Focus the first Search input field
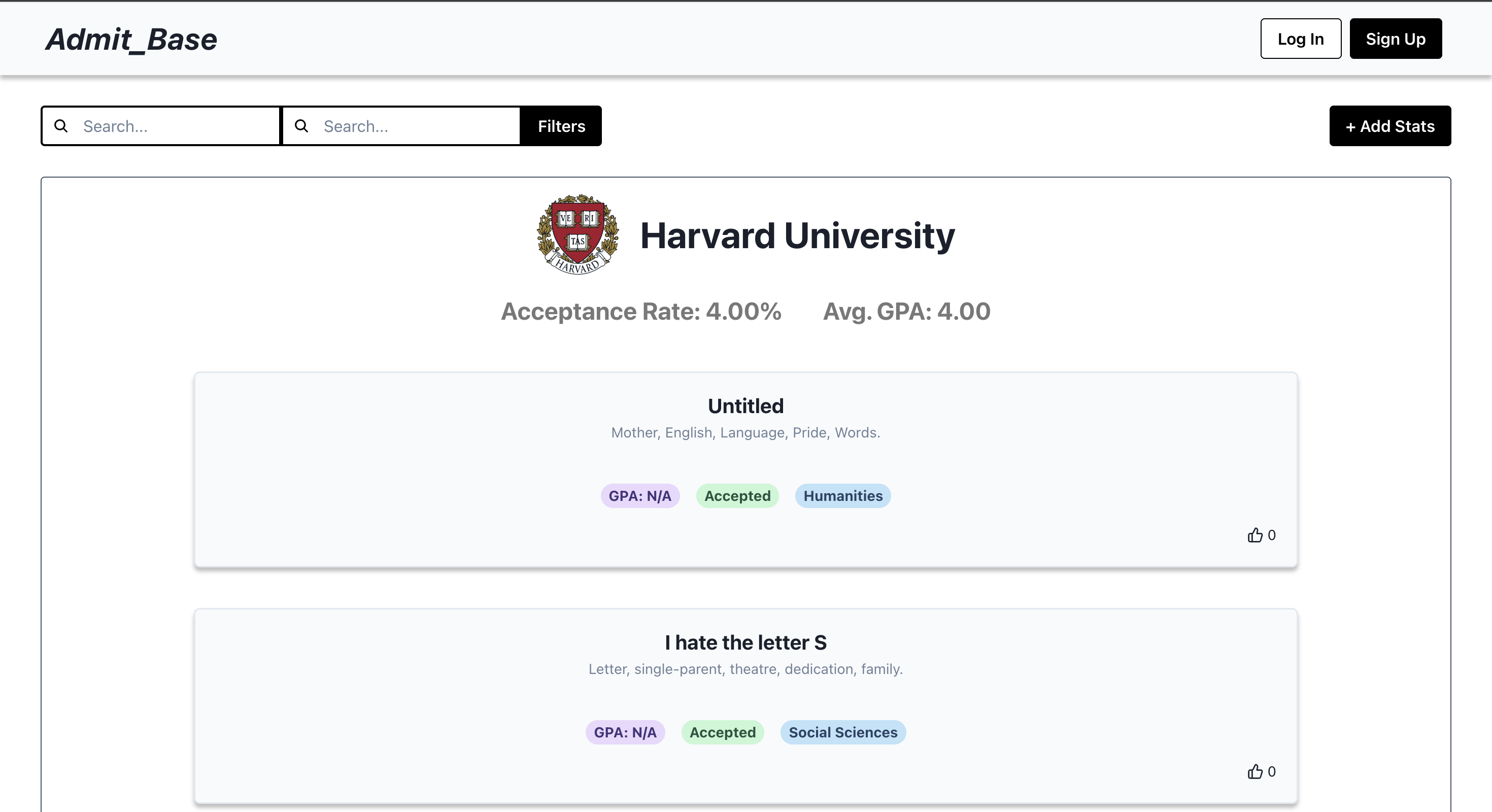 pos(174,126)
